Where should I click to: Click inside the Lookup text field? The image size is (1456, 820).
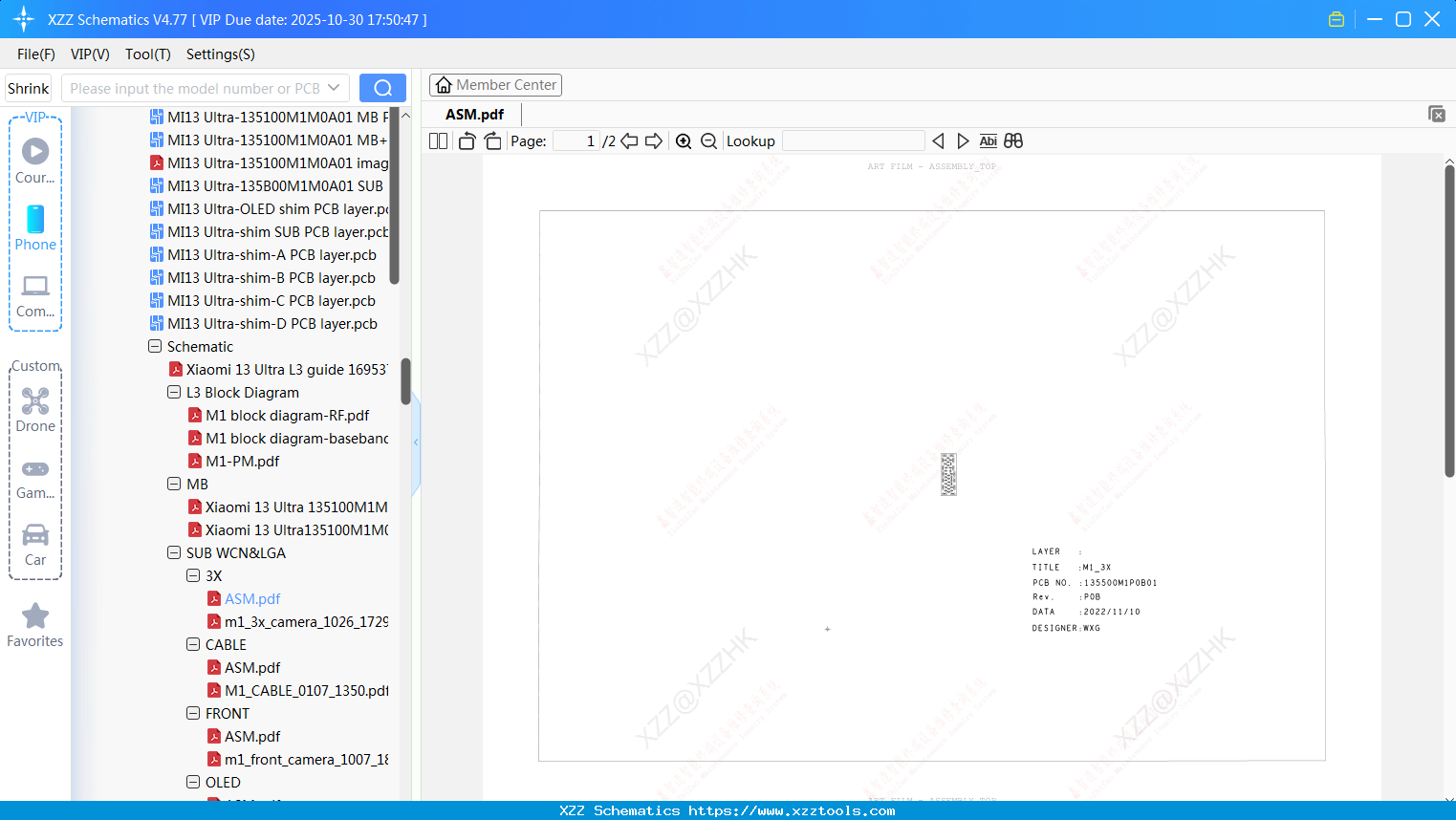point(853,140)
